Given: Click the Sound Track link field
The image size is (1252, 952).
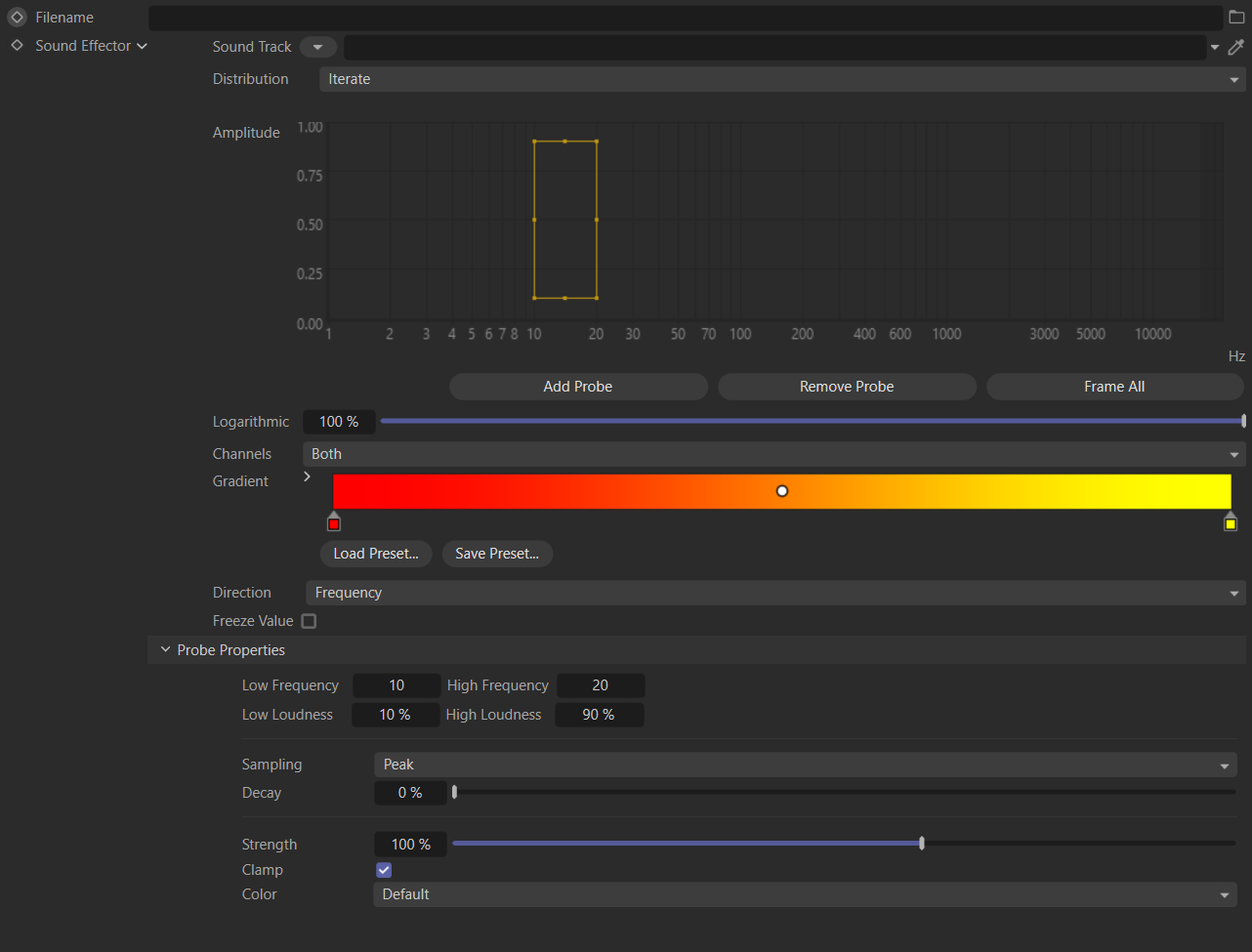Looking at the screenshot, I should coord(775,47).
